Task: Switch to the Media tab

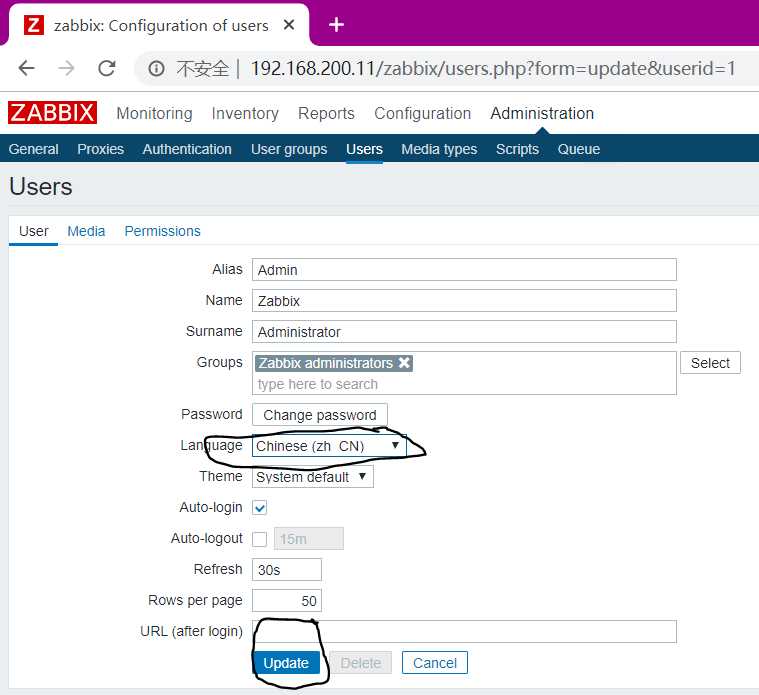Action: click(x=86, y=231)
